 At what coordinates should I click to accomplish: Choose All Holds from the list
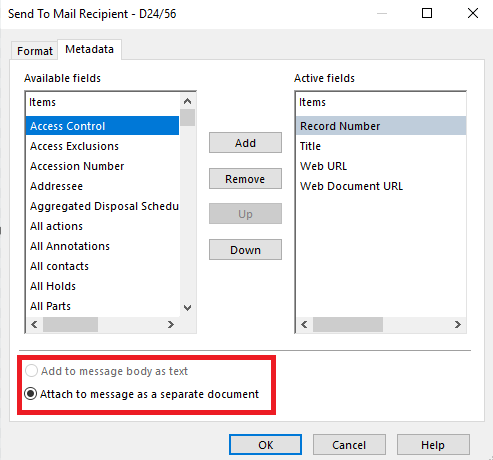tap(102, 286)
